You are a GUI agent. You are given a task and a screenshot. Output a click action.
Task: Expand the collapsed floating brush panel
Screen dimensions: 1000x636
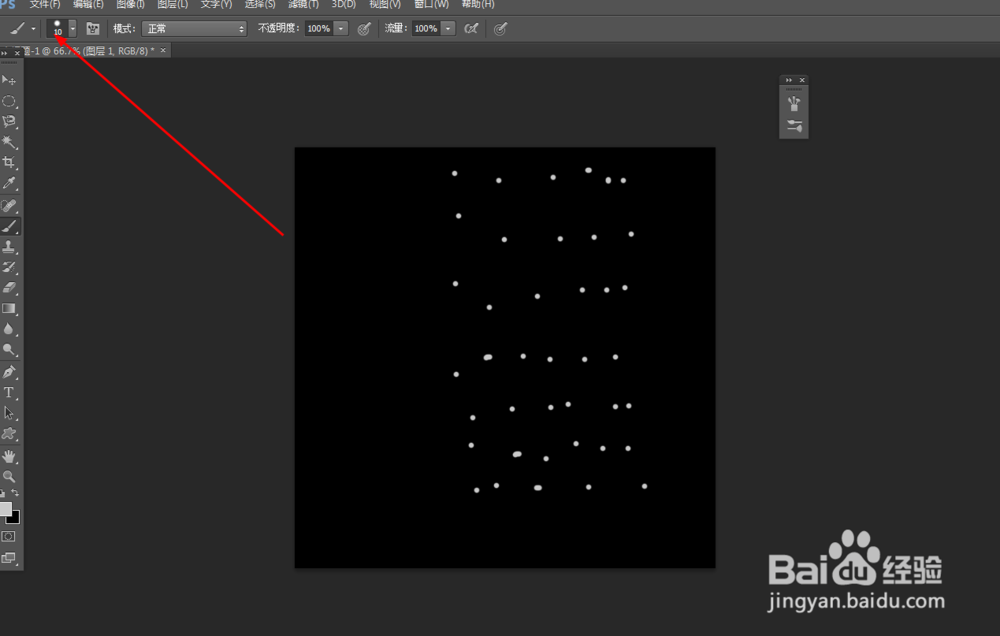coord(789,80)
